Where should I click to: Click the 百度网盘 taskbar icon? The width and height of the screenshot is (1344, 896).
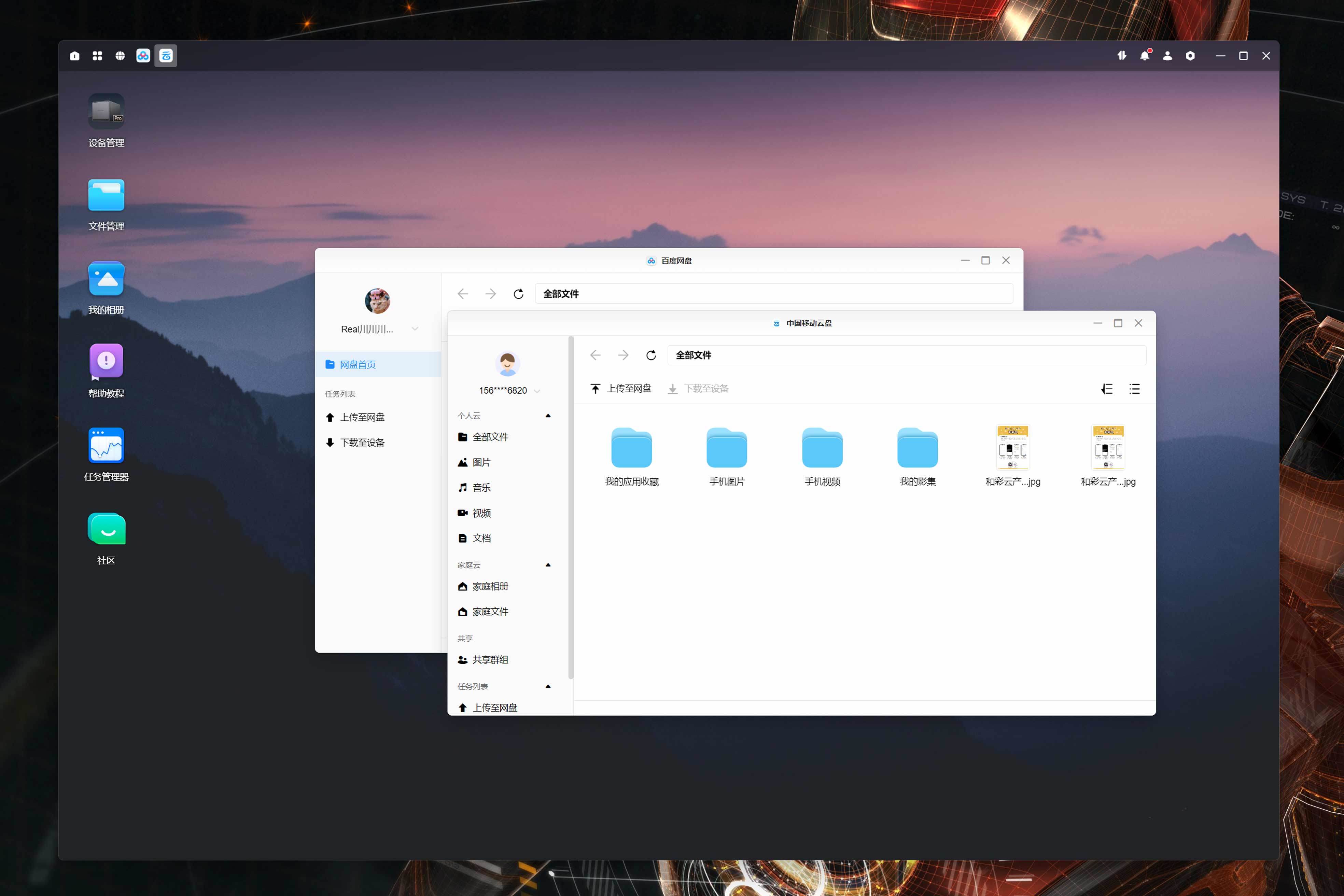(x=143, y=56)
